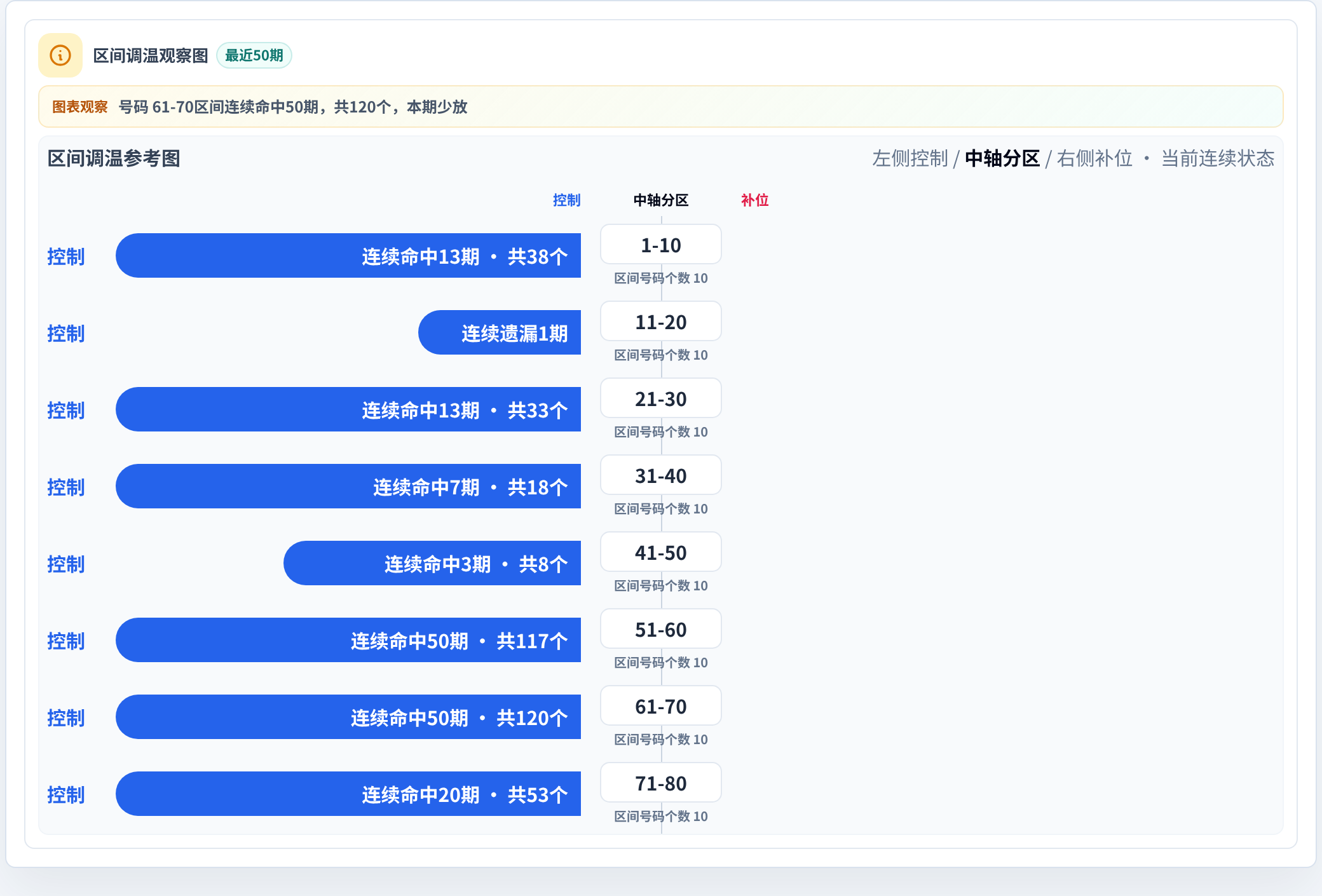Click the 连续命中13期 共38个 bar
1322x896 pixels.
pyautogui.click(x=348, y=255)
